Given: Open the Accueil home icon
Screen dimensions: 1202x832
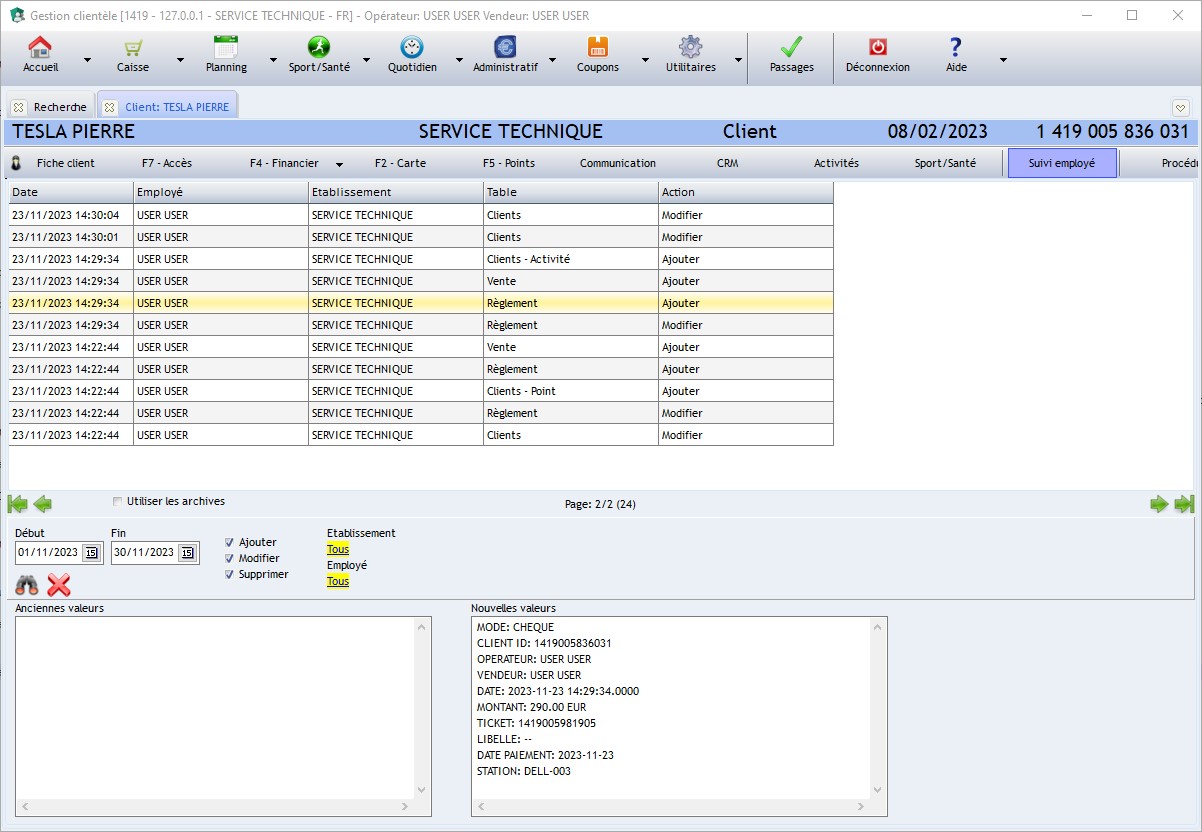Looking at the screenshot, I should click(x=40, y=48).
